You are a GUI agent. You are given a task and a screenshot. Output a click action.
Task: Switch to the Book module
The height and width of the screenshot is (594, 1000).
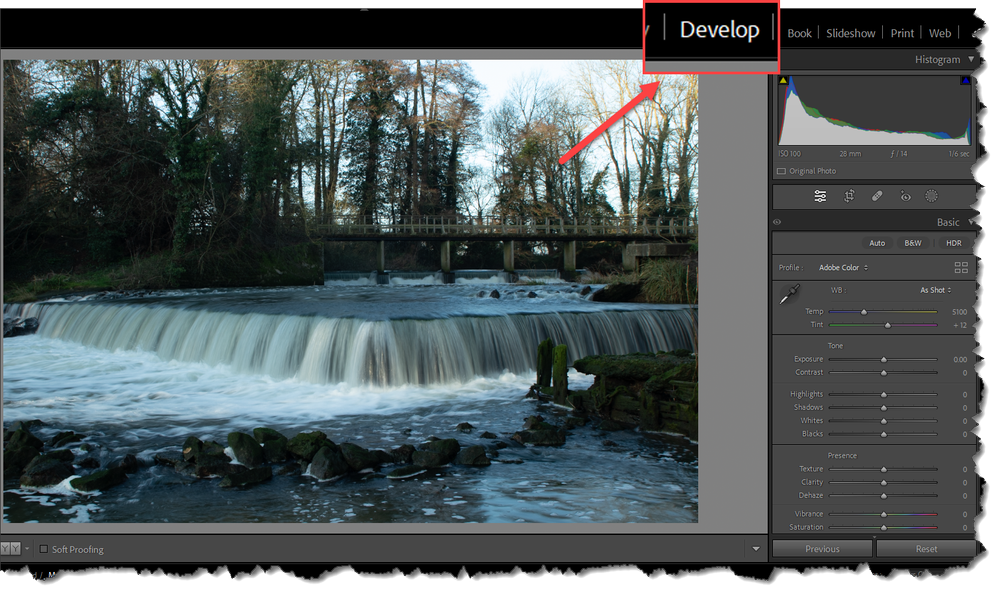(799, 33)
